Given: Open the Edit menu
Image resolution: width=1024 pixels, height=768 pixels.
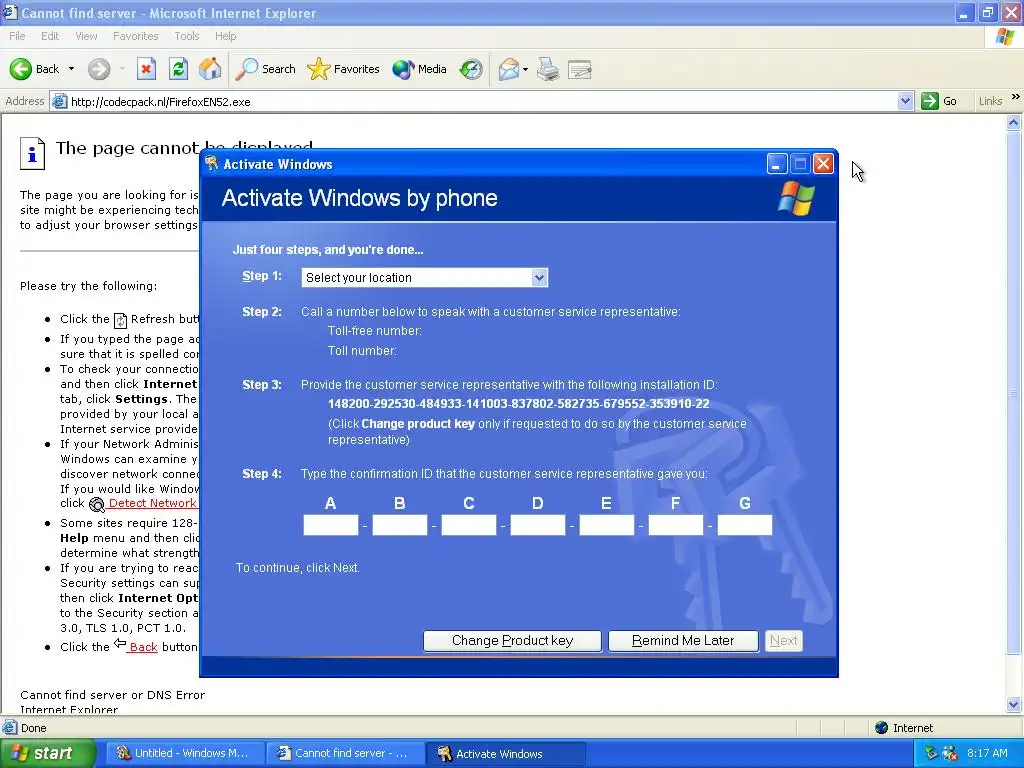Looking at the screenshot, I should point(50,36).
